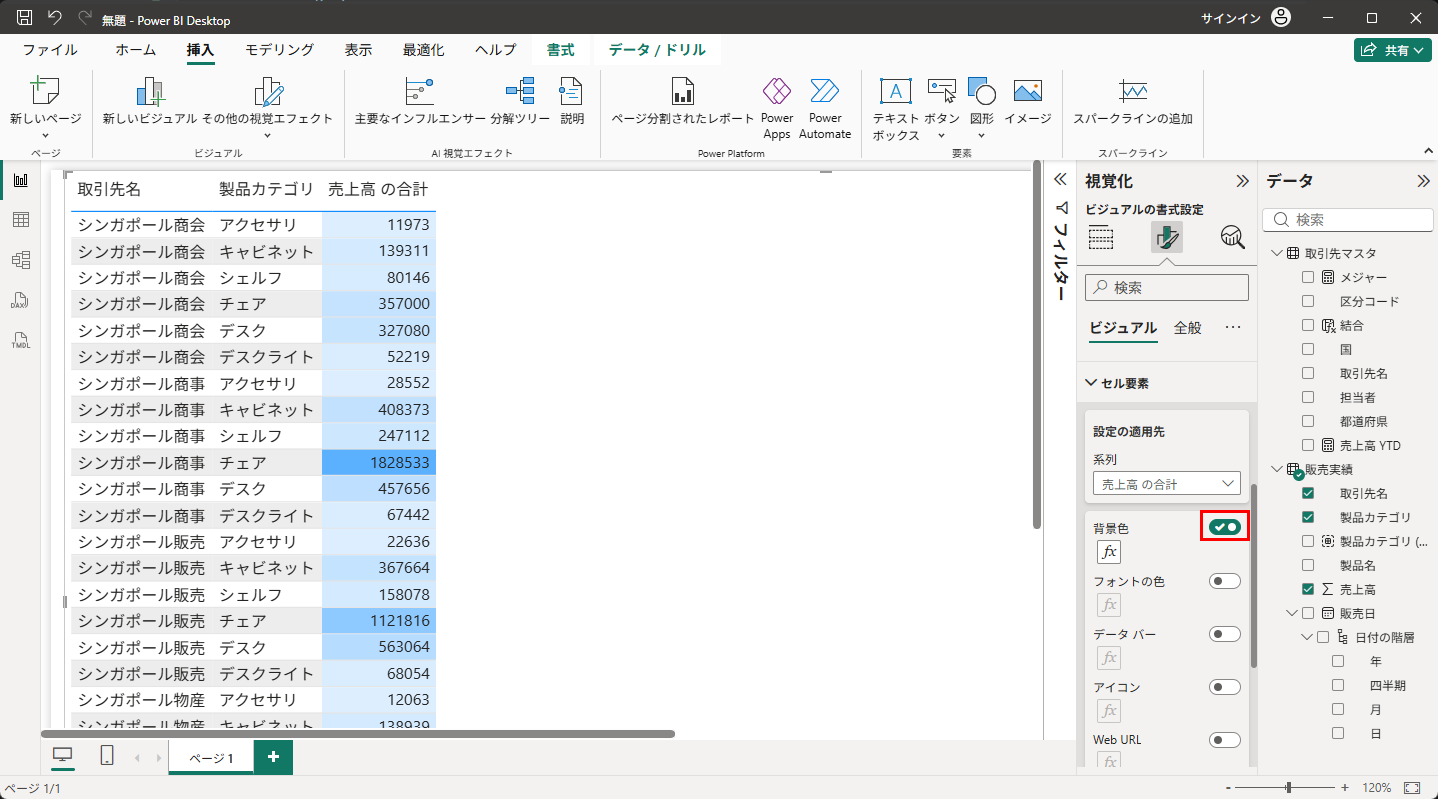
Task: Switch to Model view in left sidebar
Action: (20, 260)
